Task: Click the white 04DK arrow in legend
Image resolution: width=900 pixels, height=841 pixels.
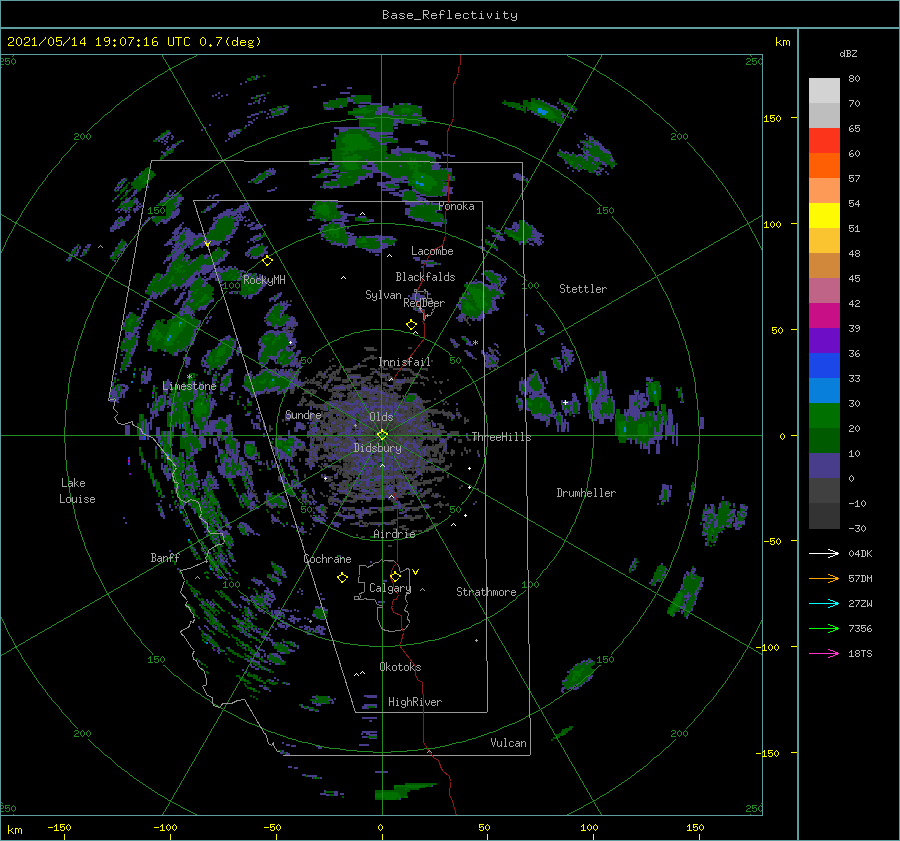Action: point(824,553)
